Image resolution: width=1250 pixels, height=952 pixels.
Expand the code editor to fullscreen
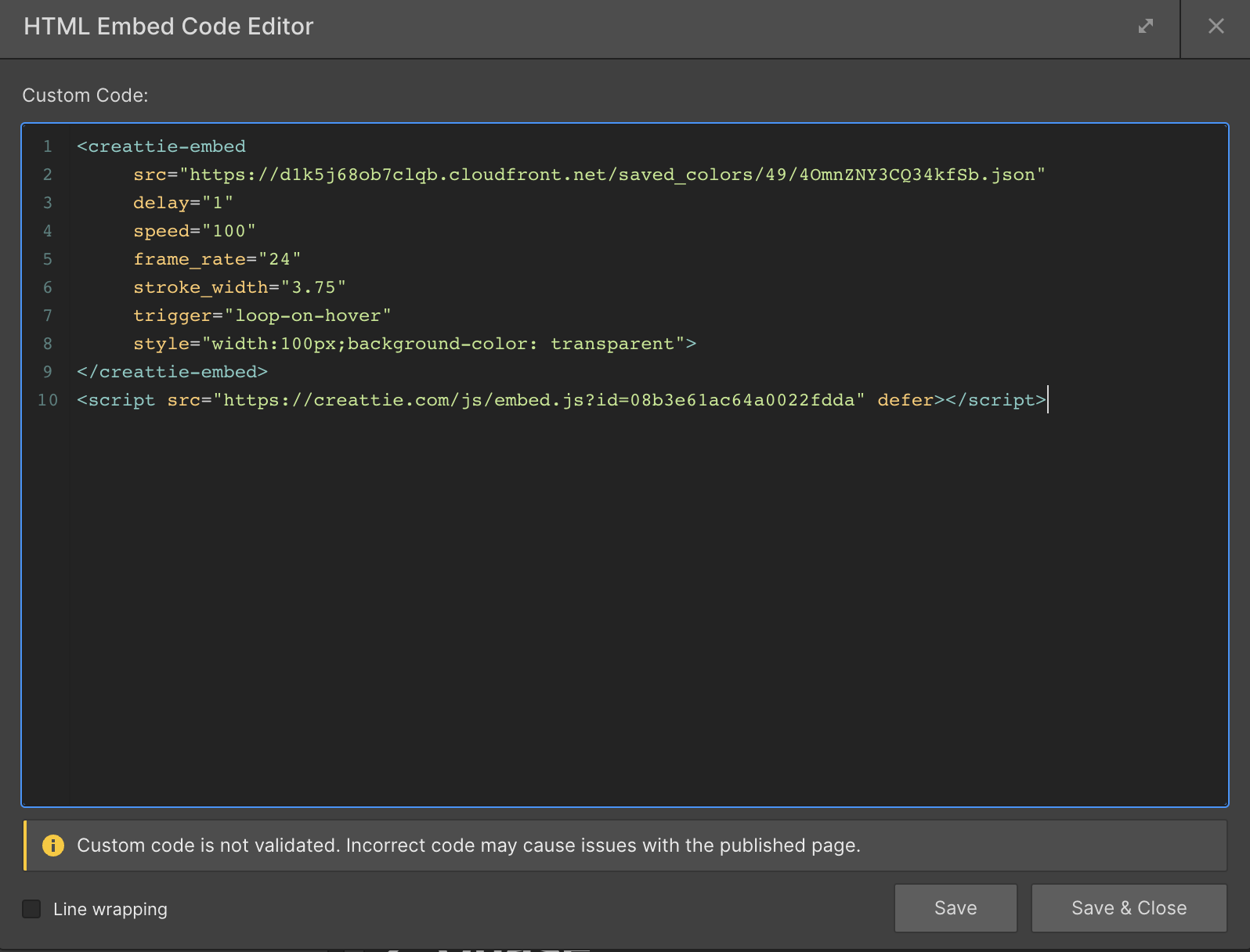pos(1146,26)
